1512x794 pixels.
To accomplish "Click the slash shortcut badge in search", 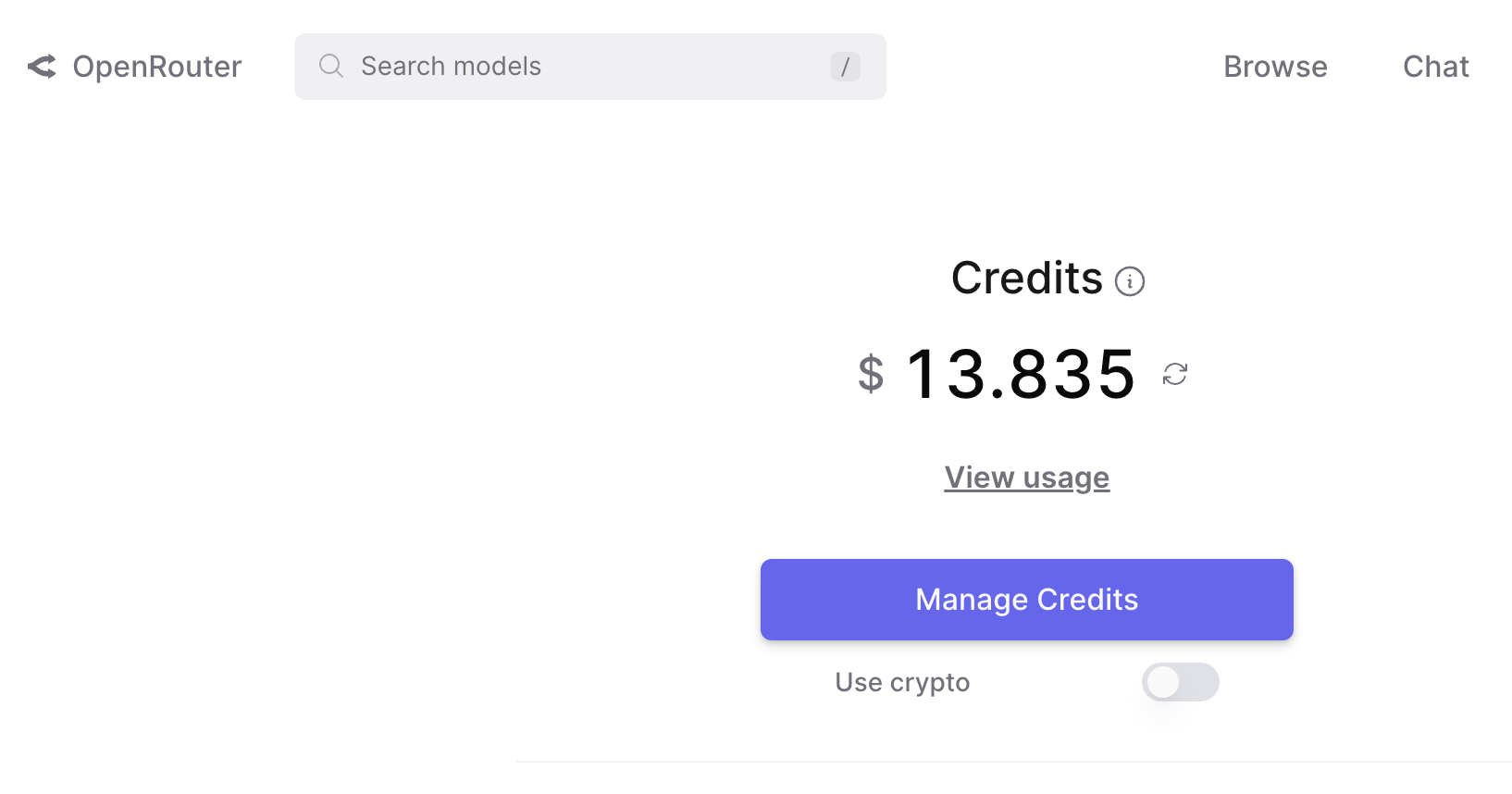I will (x=845, y=67).
